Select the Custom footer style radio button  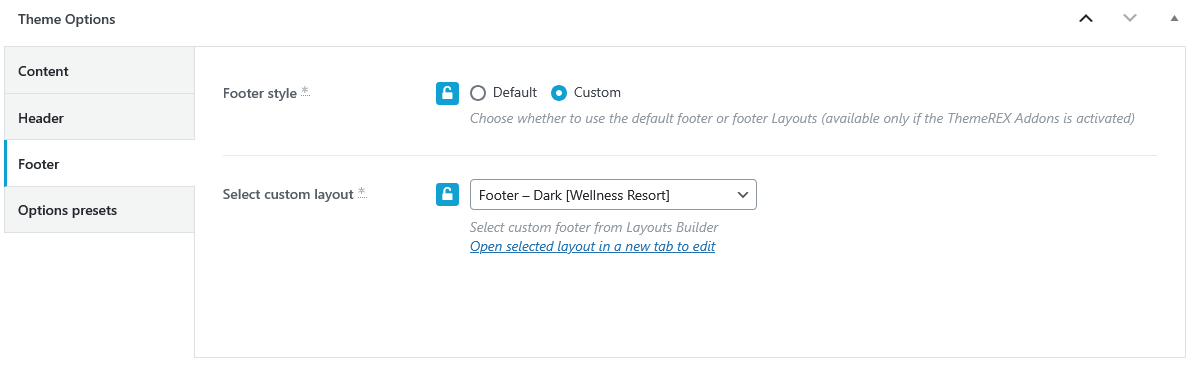coord(559,93)
